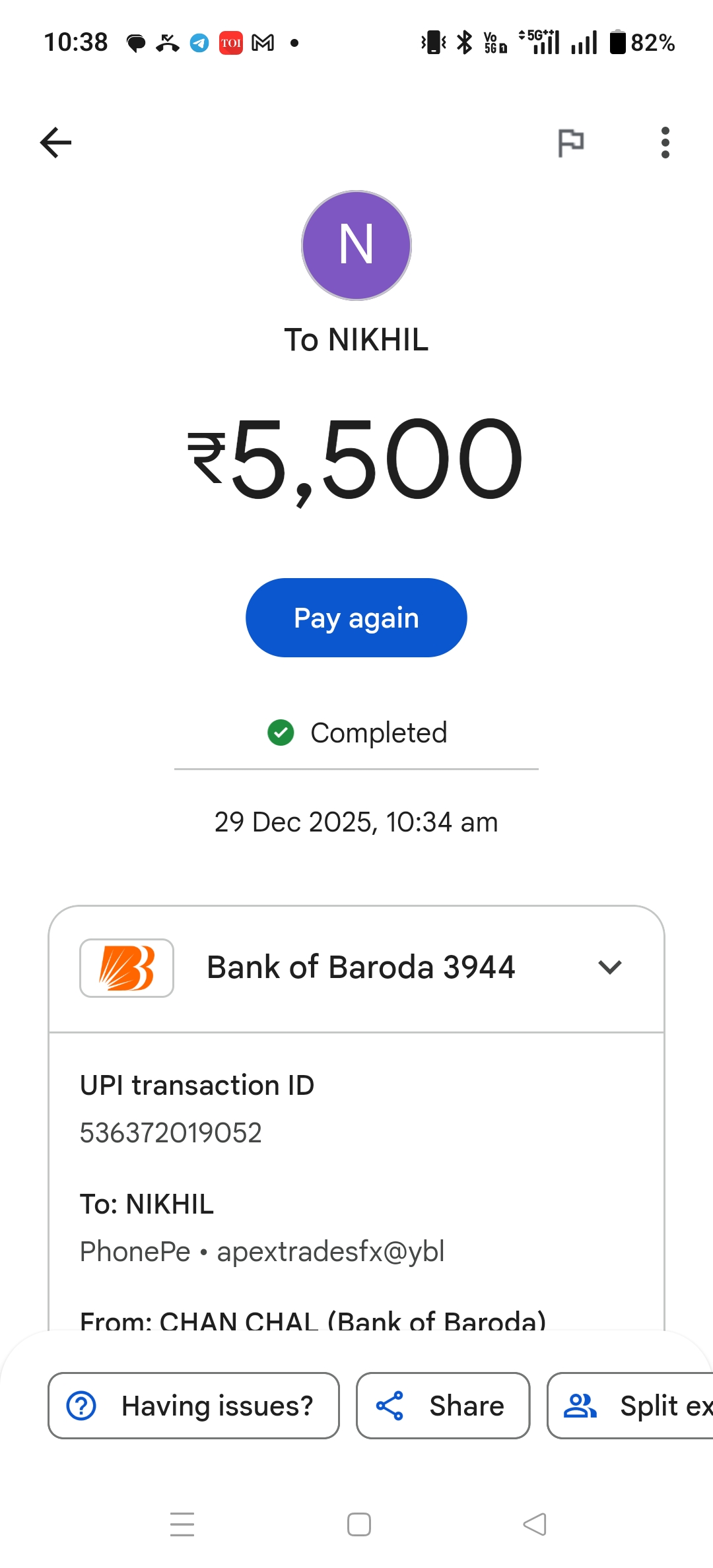Tap the Gmail notification icon in status bar
The width and height of the screenshot is (713, 1568).
pyautogui.click(x=263, y=43)
